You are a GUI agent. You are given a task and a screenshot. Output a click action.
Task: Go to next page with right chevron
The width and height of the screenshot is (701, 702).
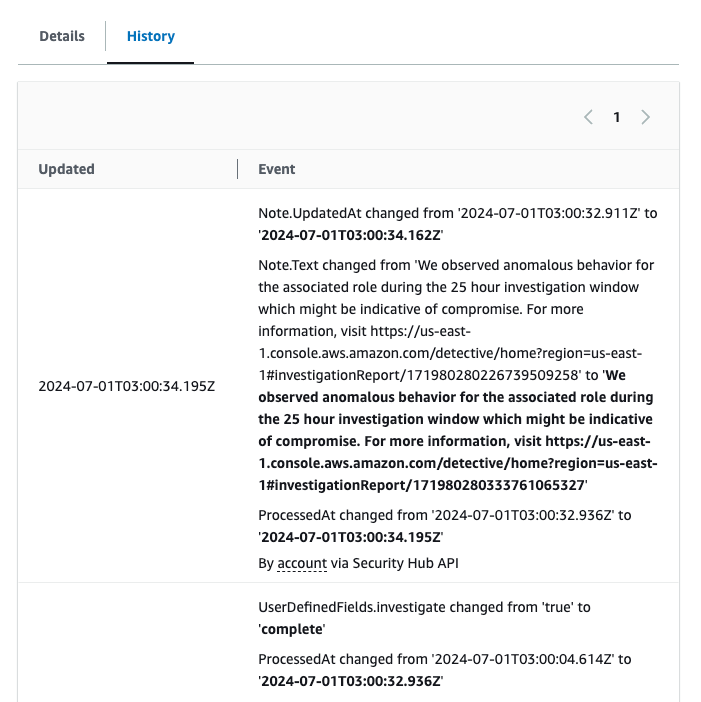pos(646,117)
